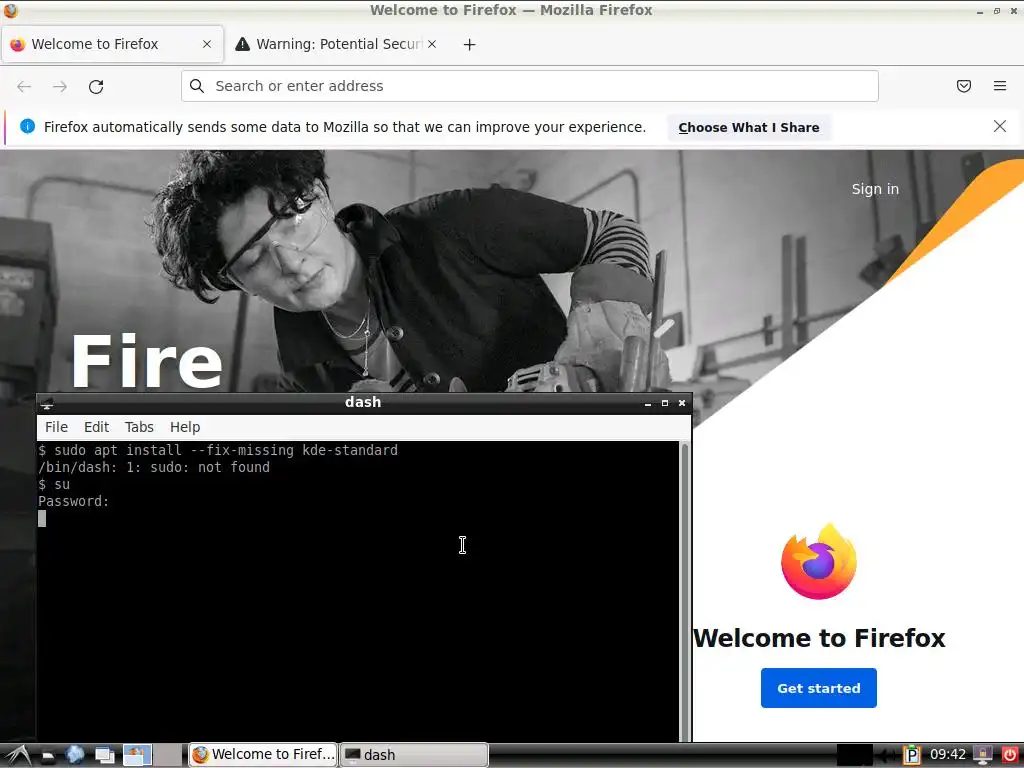
Task: Click the info icon in notification bar
Action: (27, 126)
